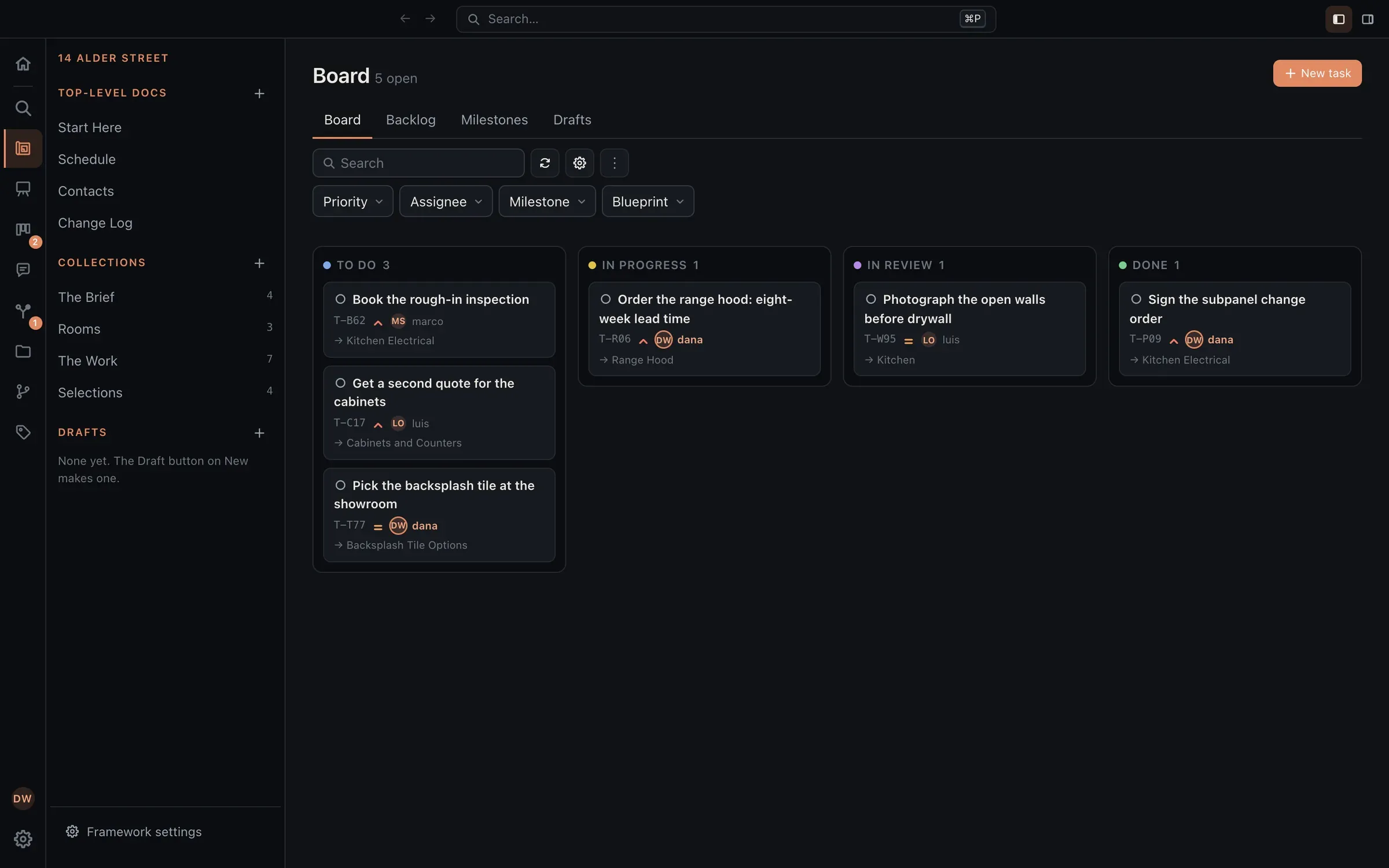Open the Milestone filter dropdown
Viewport: 1389px width, 868px height.
[547, 201]
